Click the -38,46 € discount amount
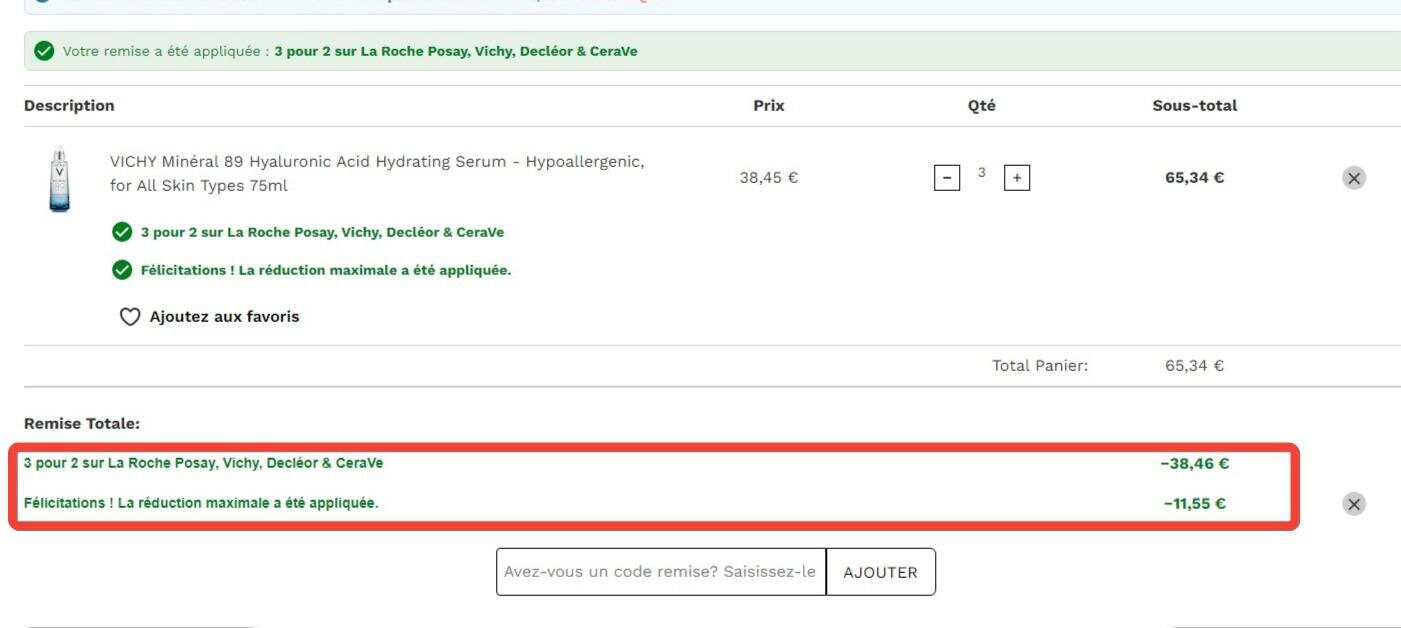Viewport: 1401px width, 628px height. coord(1195,464)
